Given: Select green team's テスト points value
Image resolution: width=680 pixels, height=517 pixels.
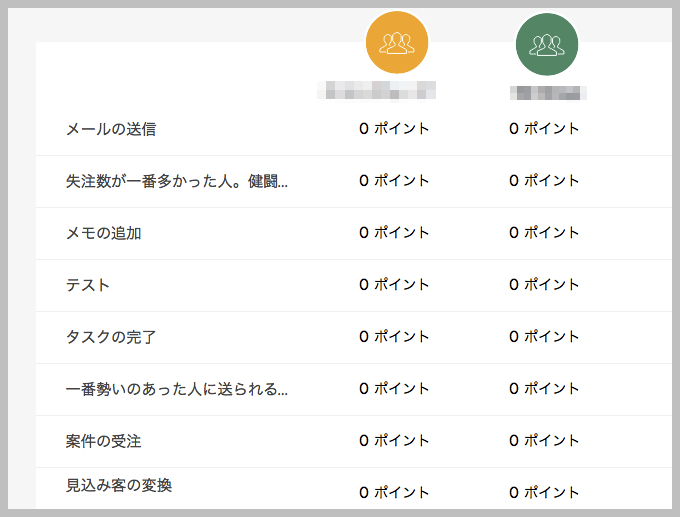Looking at the screenshot, I should coord(544,284).
